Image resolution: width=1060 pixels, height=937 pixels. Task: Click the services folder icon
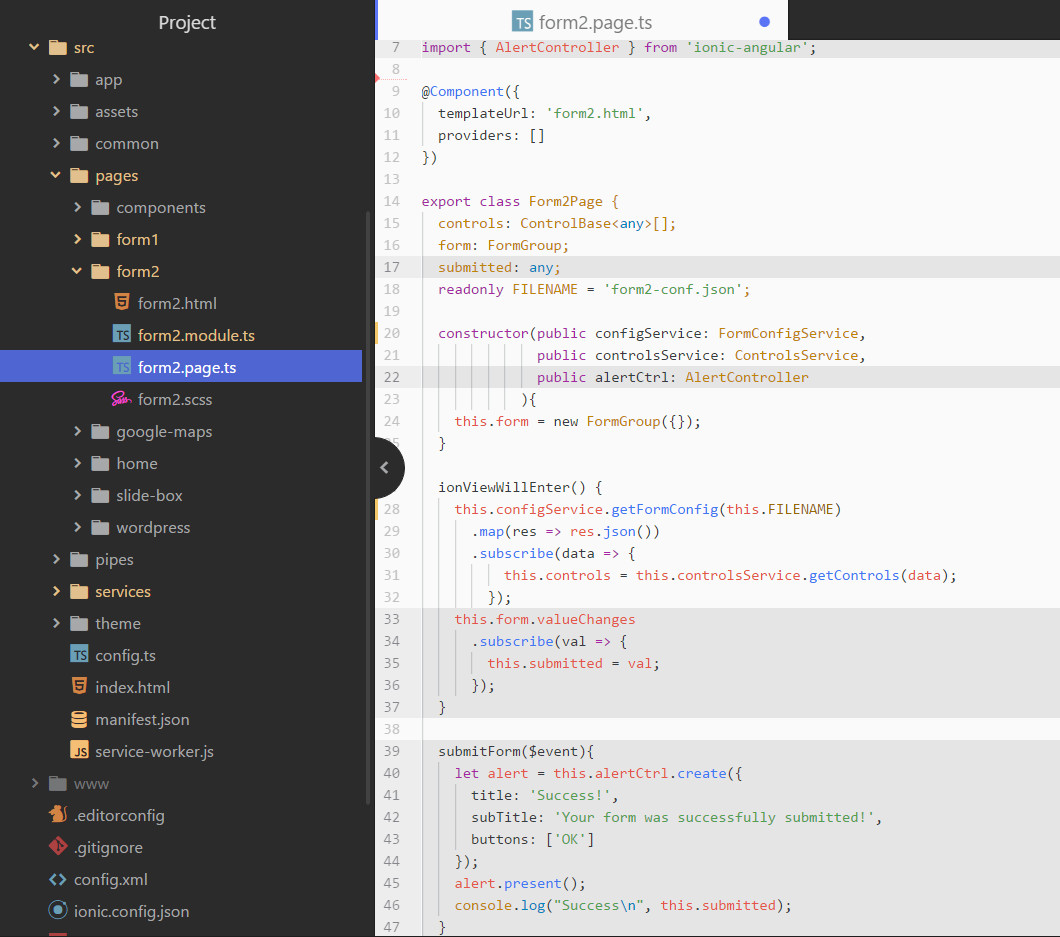pyautogui.click(x=79, y=592)
